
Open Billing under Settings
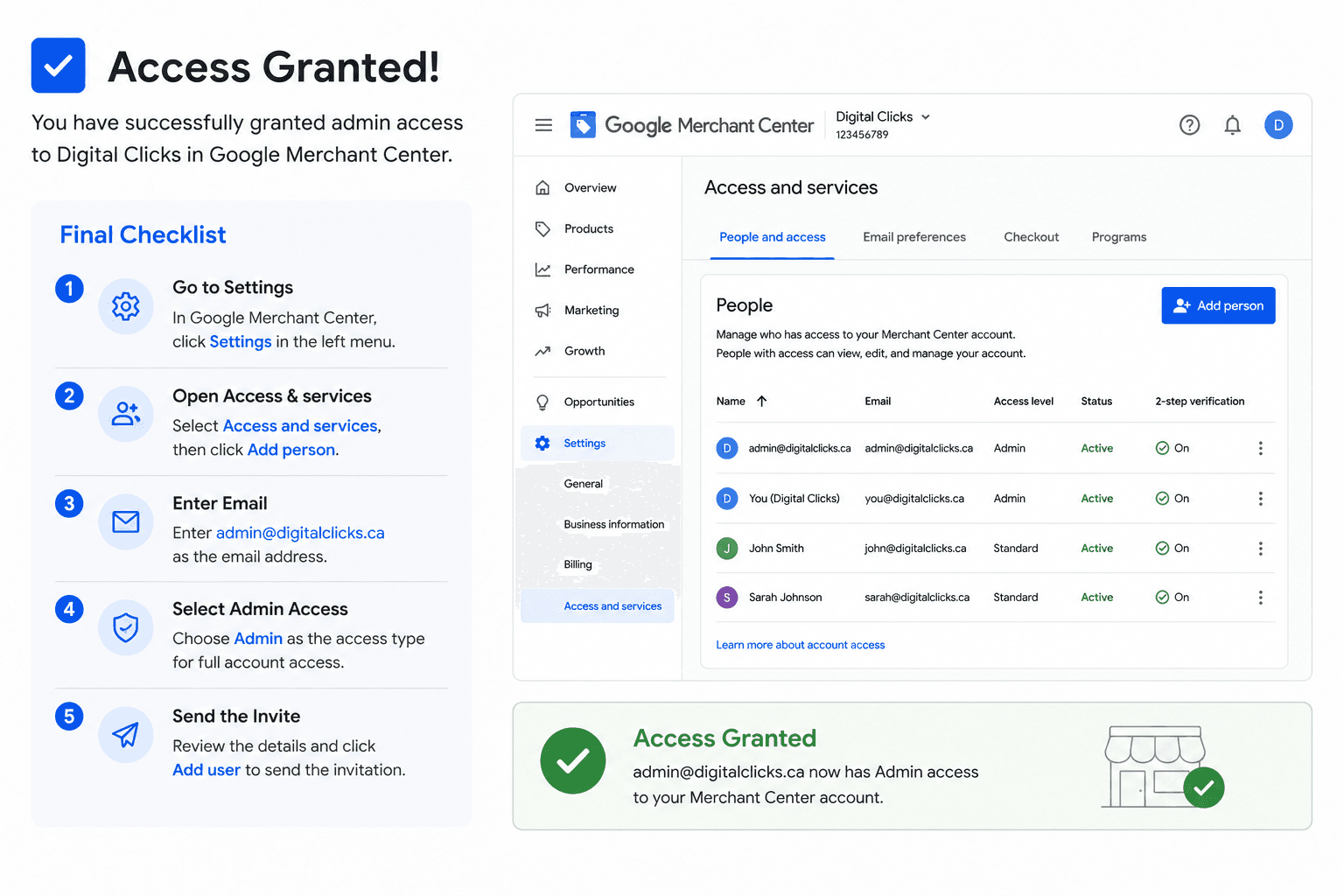tap(578, 565)
